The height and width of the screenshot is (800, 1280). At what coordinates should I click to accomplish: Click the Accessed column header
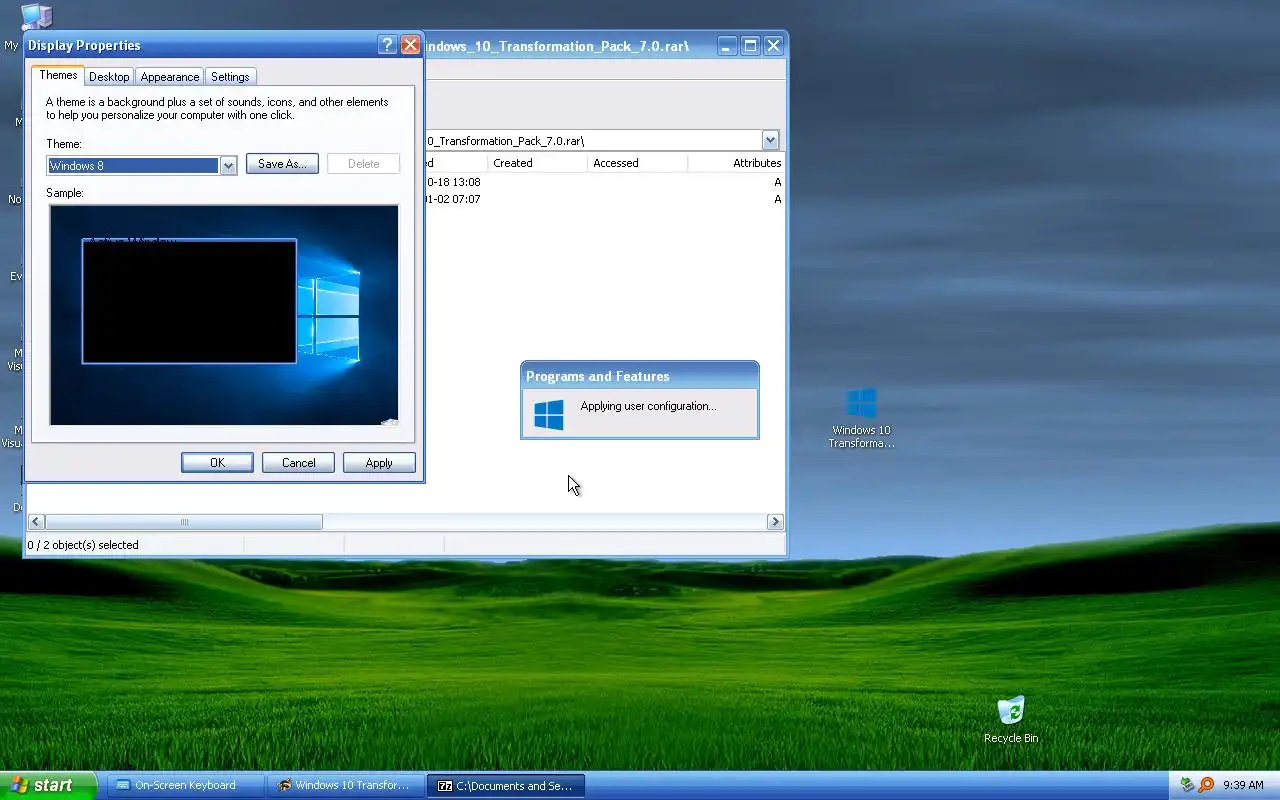tap(637, 163)
